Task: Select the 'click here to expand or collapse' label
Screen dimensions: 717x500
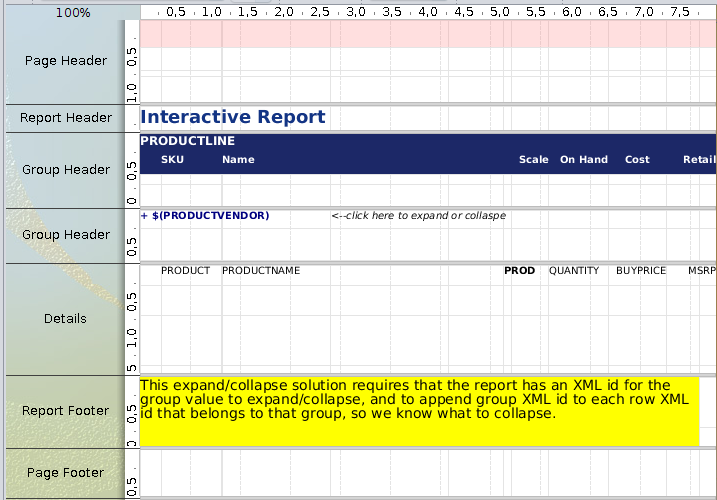Action: pos(419,215)
